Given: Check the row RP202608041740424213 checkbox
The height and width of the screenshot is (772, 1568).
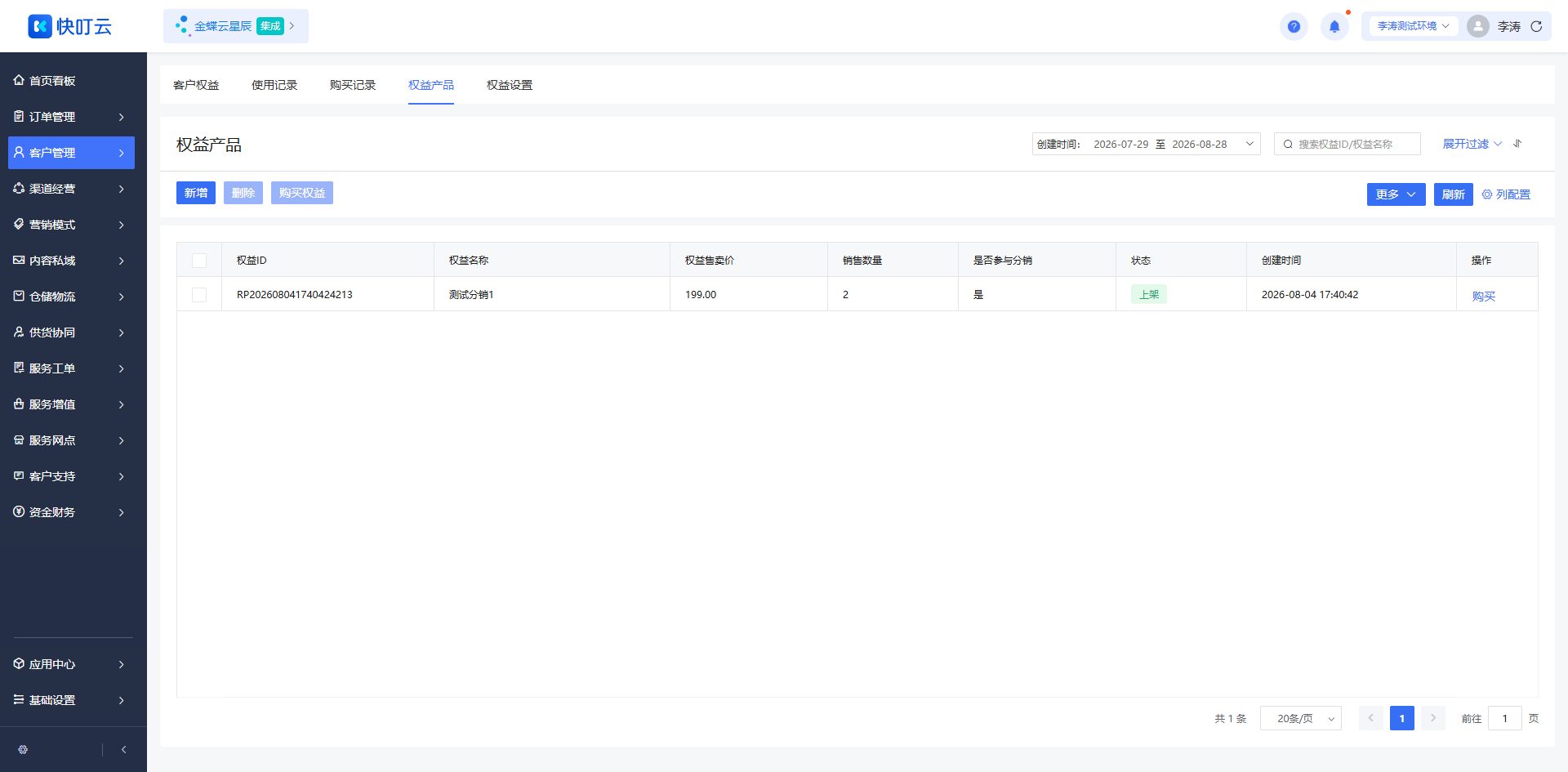Looking at the screenshot, I should click(x=199, y=295).
